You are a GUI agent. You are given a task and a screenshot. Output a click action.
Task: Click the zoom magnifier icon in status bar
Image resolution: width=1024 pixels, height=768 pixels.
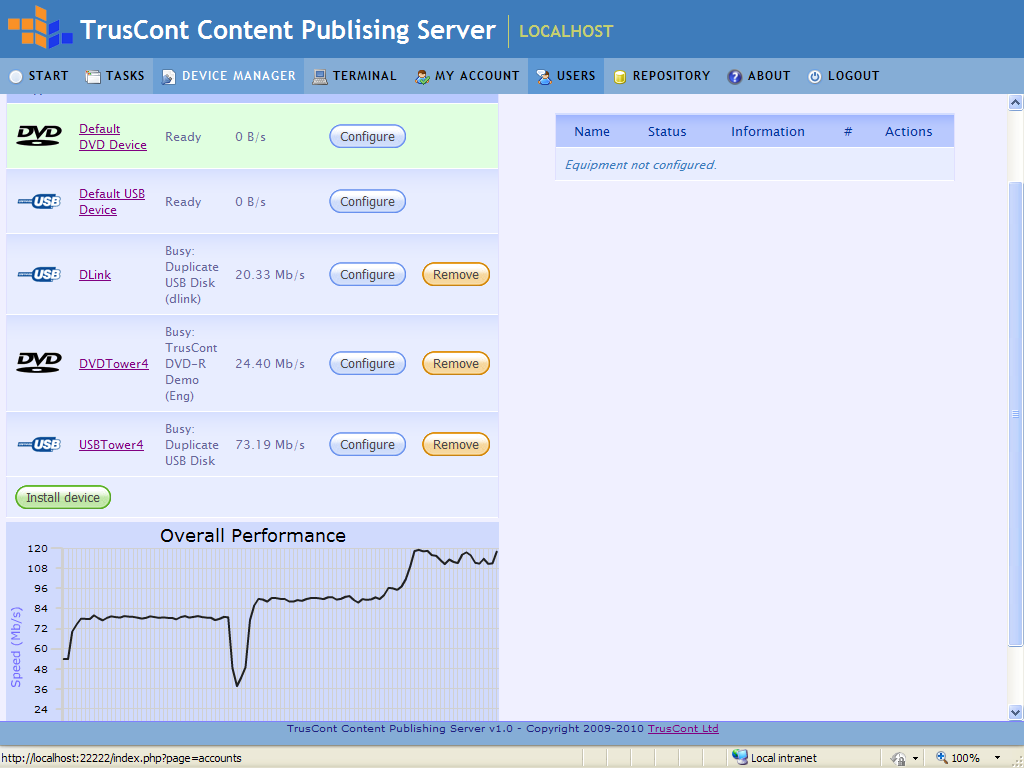coord(942,758)
